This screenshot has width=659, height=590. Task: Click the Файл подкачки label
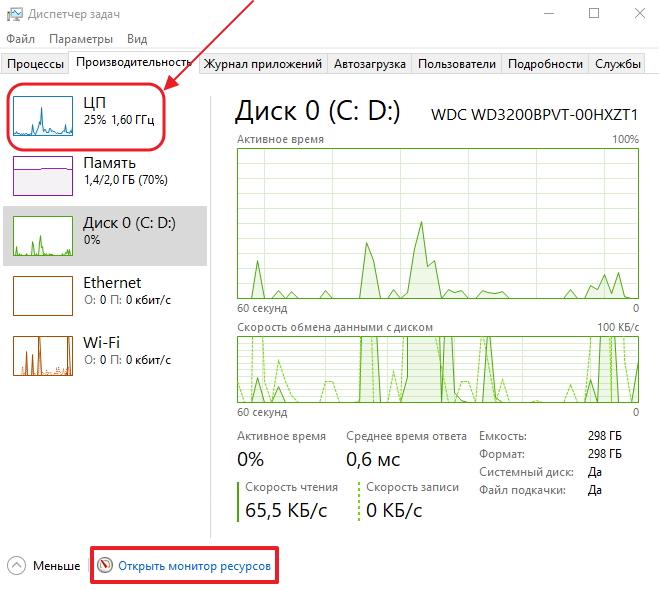pos(522,490)
